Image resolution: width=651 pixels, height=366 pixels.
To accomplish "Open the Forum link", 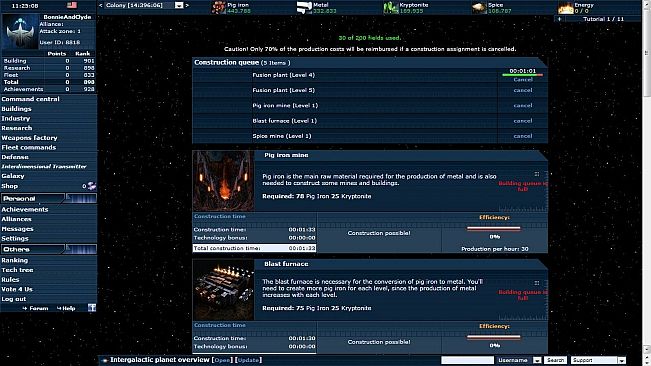I will click(x=36, y=308).
